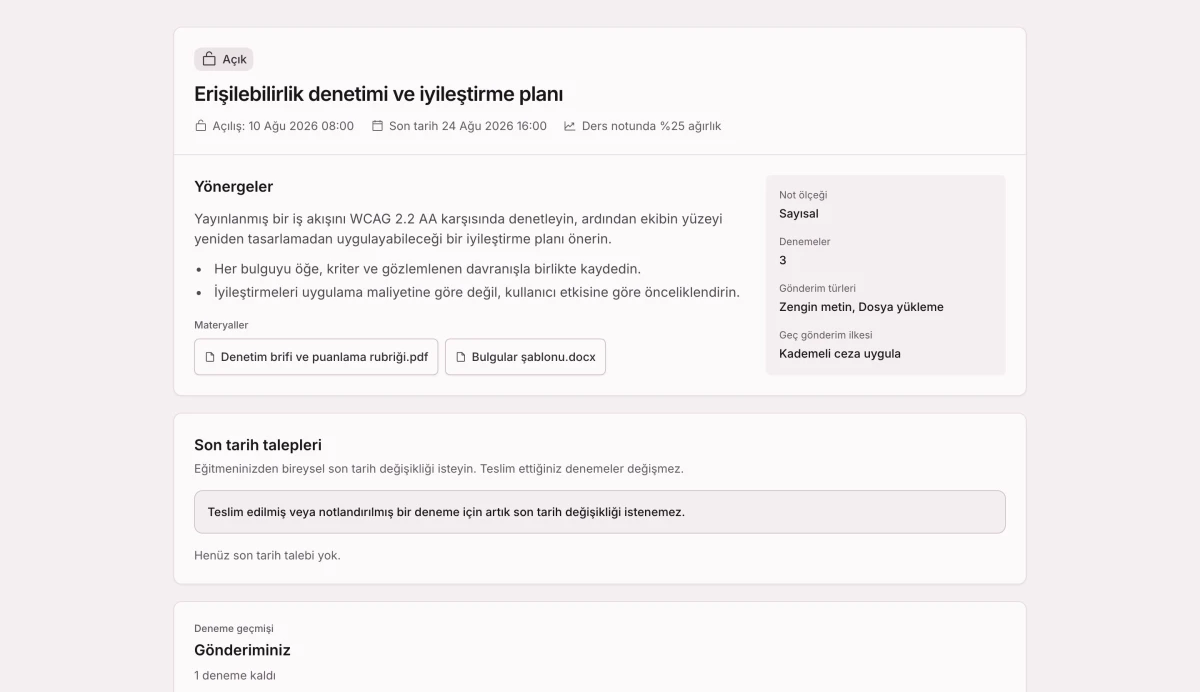Click the Kademeli ceza uygula value

coord(840,353)
